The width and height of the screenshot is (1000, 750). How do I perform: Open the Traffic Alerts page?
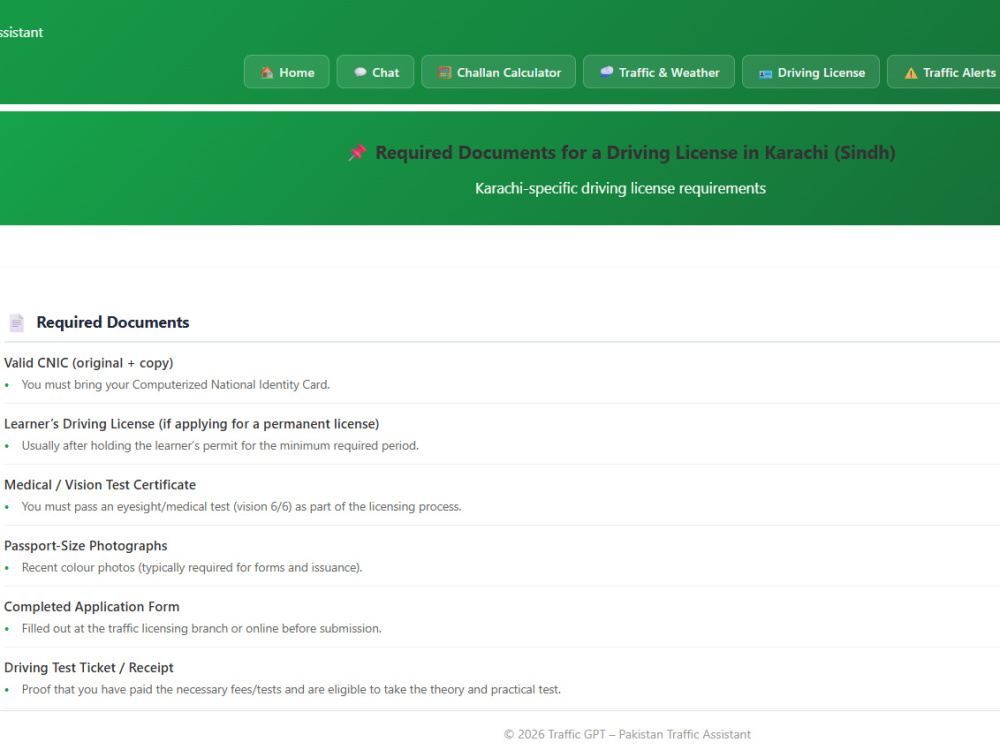[945, 72]
